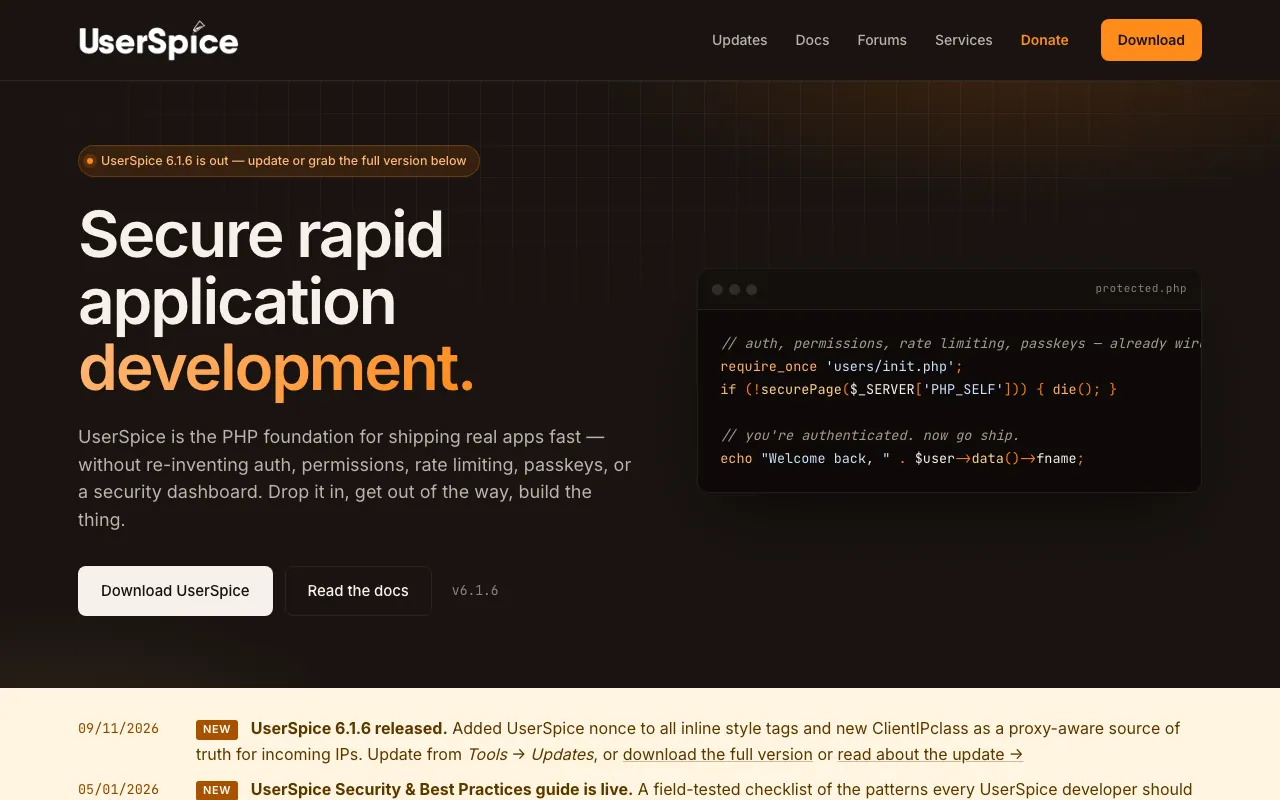The height and width of the screenshot is (800, 1280).
Task: Click the UserSpice 6.1.6 is out announcement pill
Action: [x=279, y=161]
